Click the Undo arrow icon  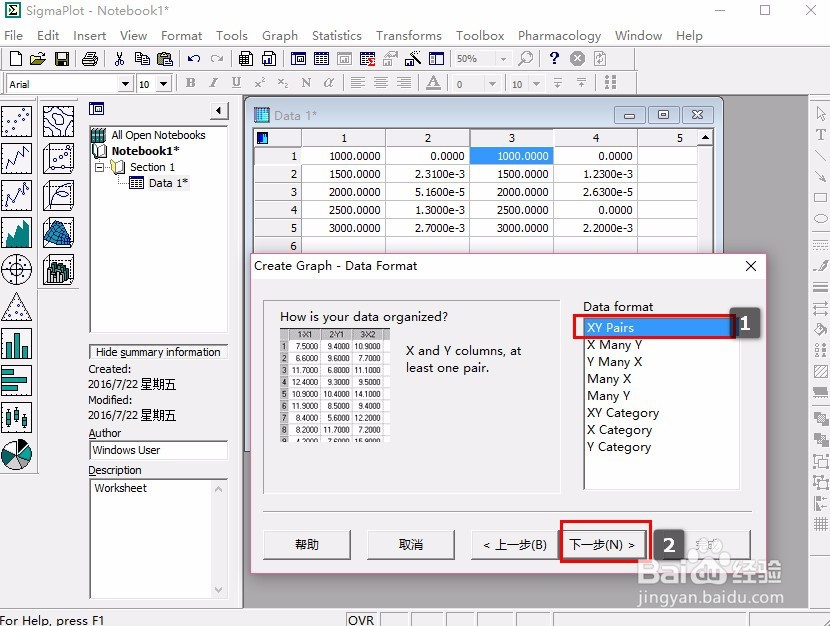pos(194,59)
